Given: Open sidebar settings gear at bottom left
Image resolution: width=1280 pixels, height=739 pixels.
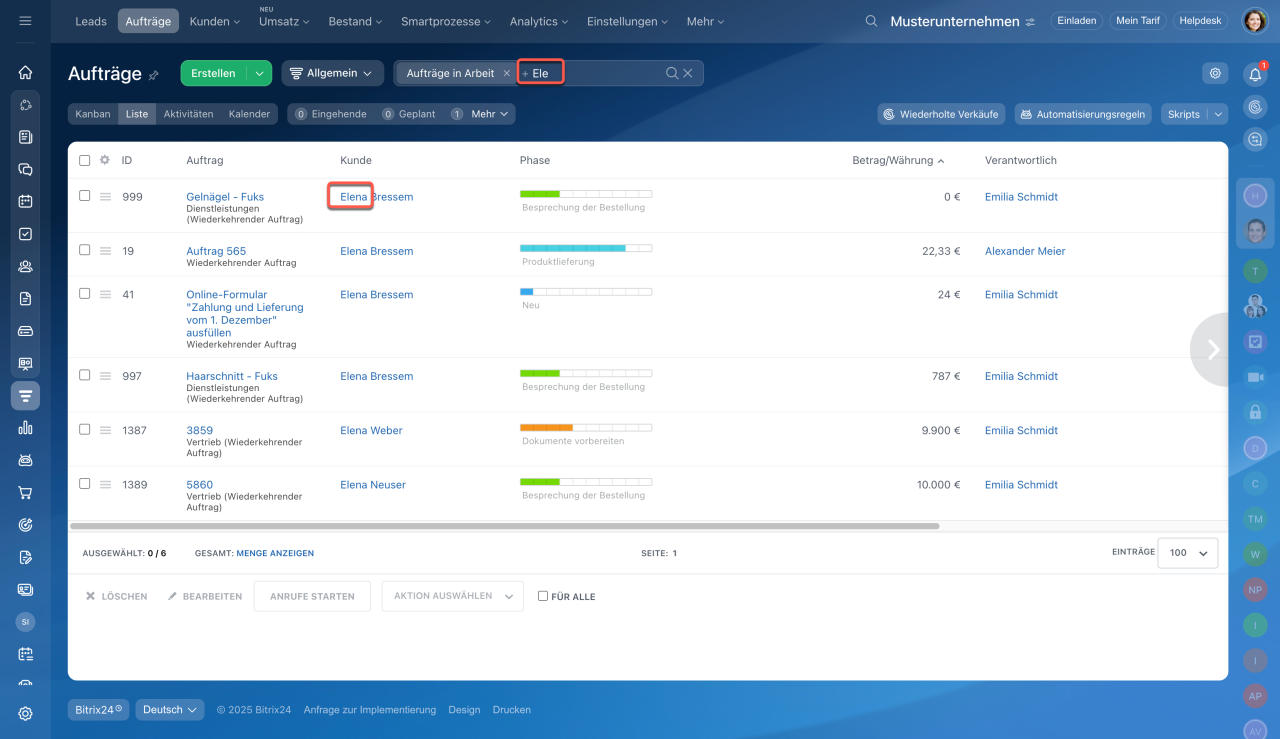Looking at the screenshot, I should (25, 713).
